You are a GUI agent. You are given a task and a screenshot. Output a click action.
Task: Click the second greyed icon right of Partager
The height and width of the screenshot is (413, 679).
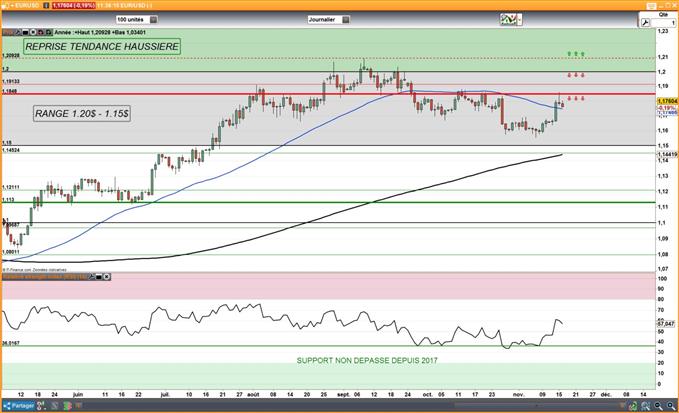point(55,406)
